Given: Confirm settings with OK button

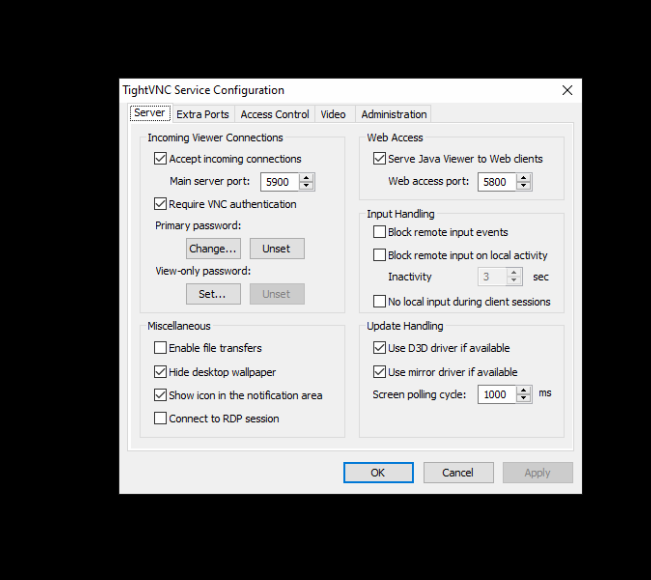Looking at the screenshot, I should click(378, 472).
